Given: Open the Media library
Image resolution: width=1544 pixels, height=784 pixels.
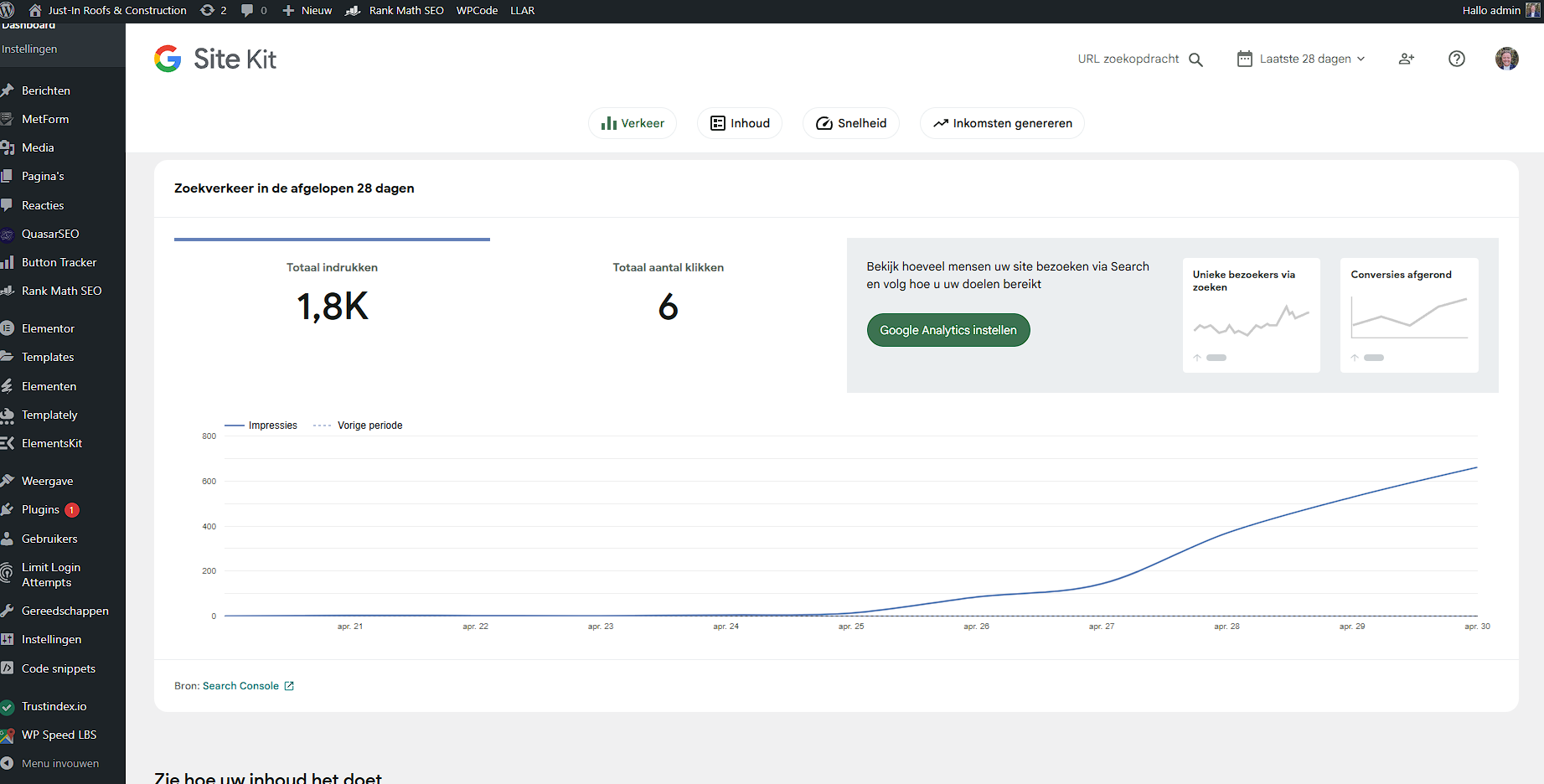Looking at the screenshot, I should [38, 147].
